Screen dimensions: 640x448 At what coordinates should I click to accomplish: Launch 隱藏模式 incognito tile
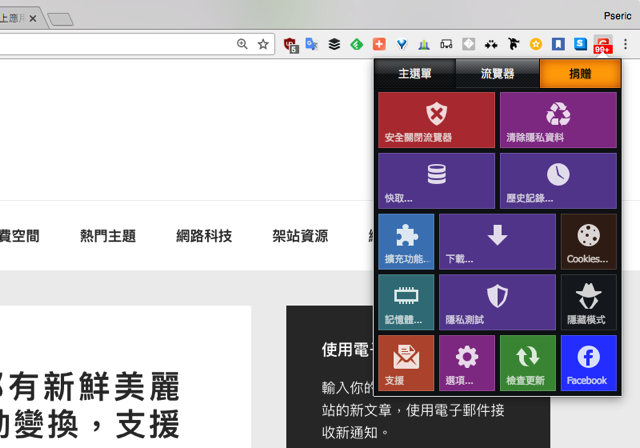tap(588, 302)
